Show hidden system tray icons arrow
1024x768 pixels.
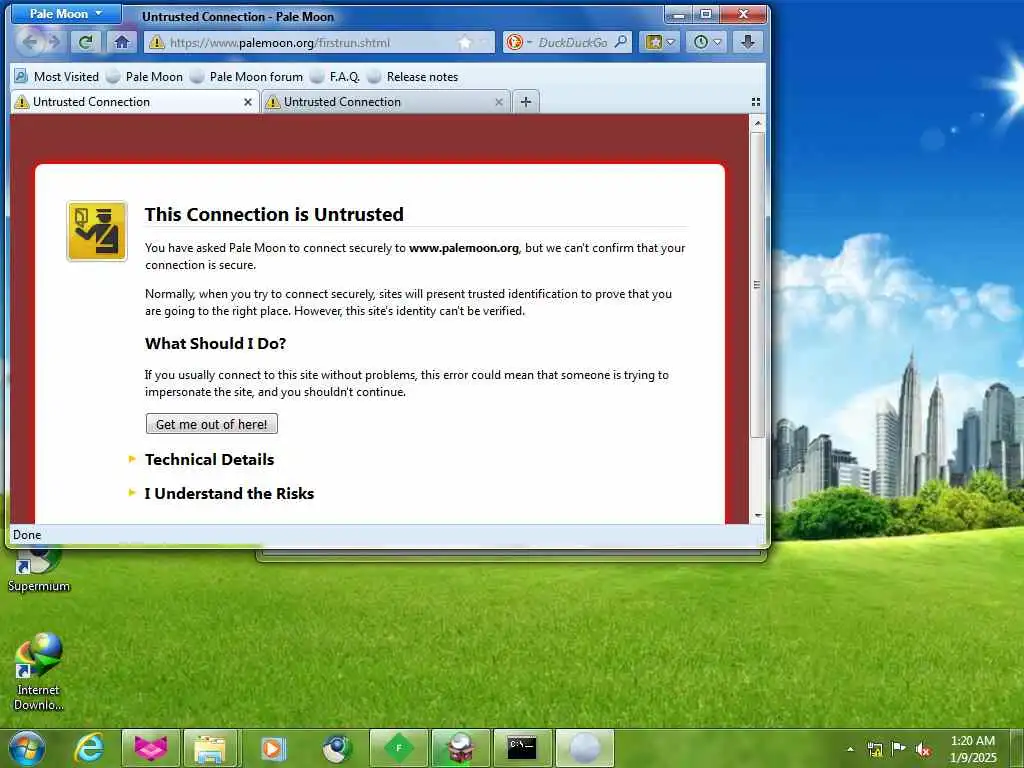tap(850, 749)
